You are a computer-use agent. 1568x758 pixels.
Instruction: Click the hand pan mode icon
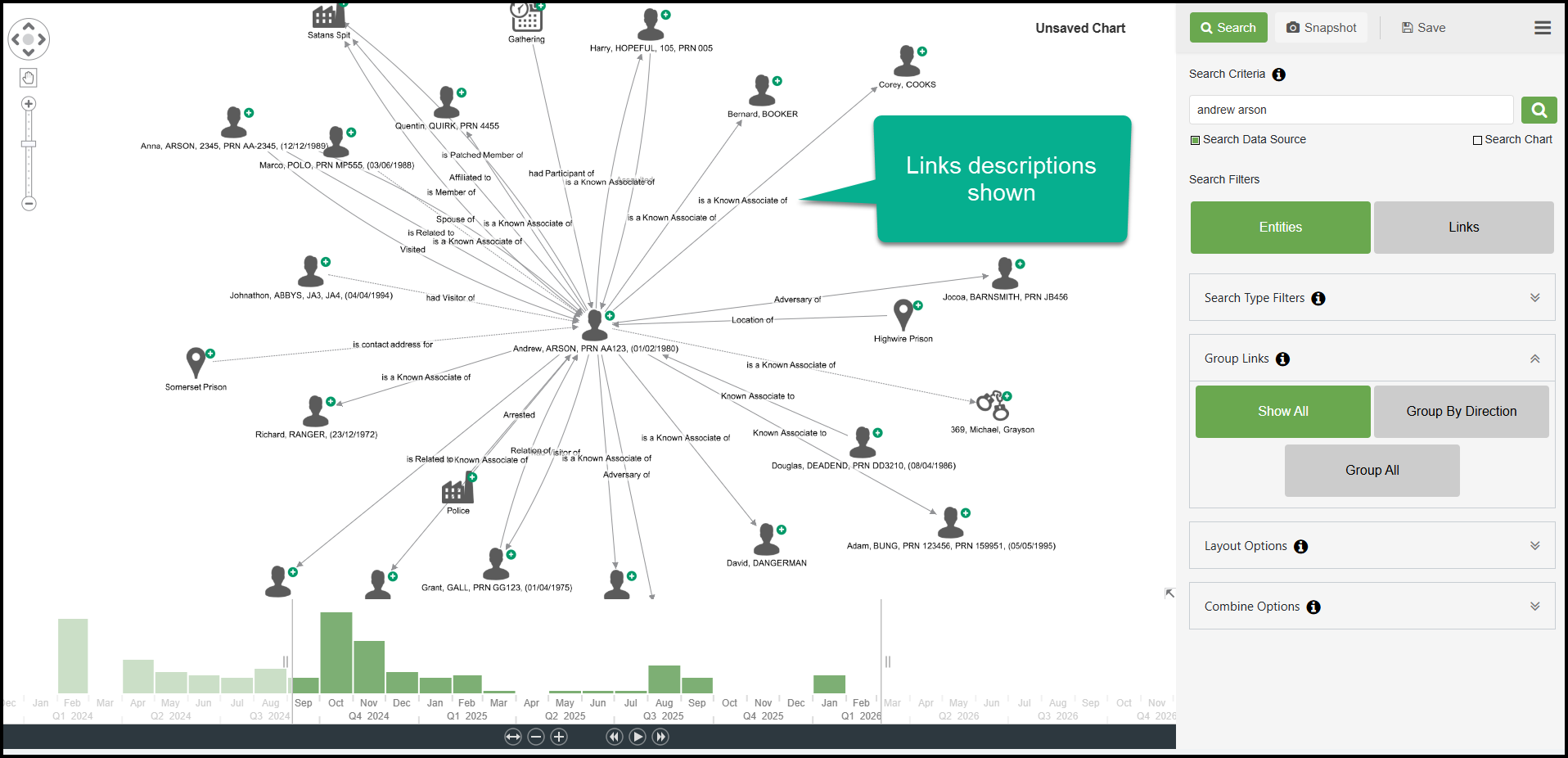tap(29, 78)
